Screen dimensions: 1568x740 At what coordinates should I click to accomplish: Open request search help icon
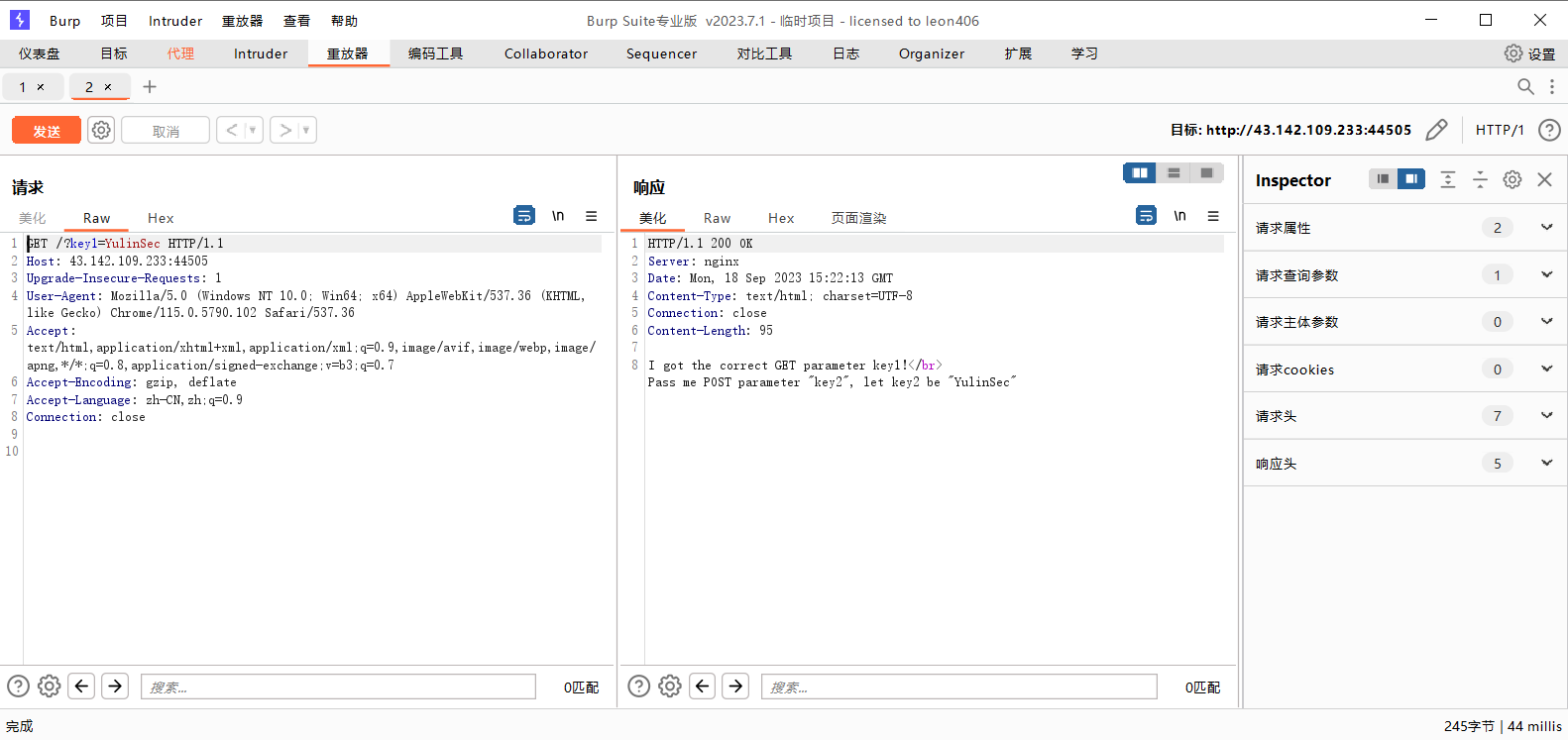click(x=18, y=686)
